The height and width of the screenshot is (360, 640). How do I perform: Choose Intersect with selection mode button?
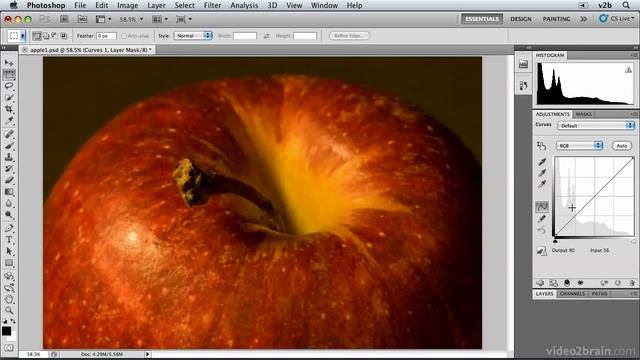tap(63, 36)
